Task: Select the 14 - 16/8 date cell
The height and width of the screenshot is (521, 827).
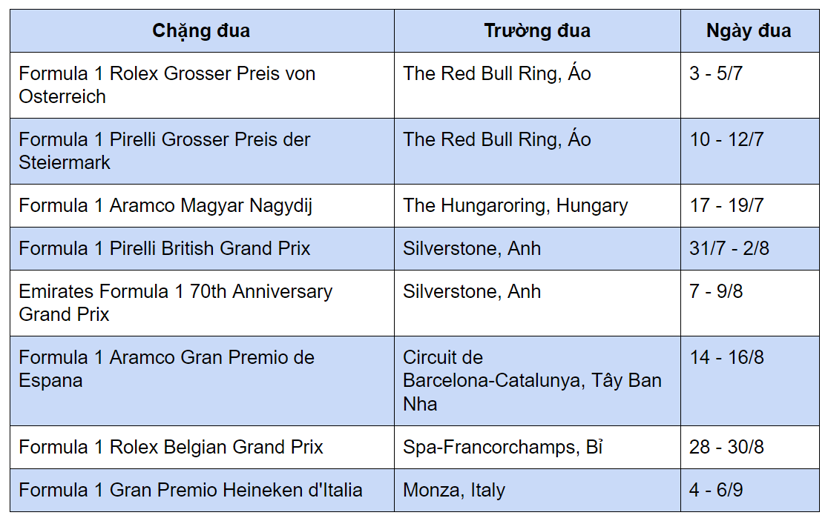Action: coord(726,358)
